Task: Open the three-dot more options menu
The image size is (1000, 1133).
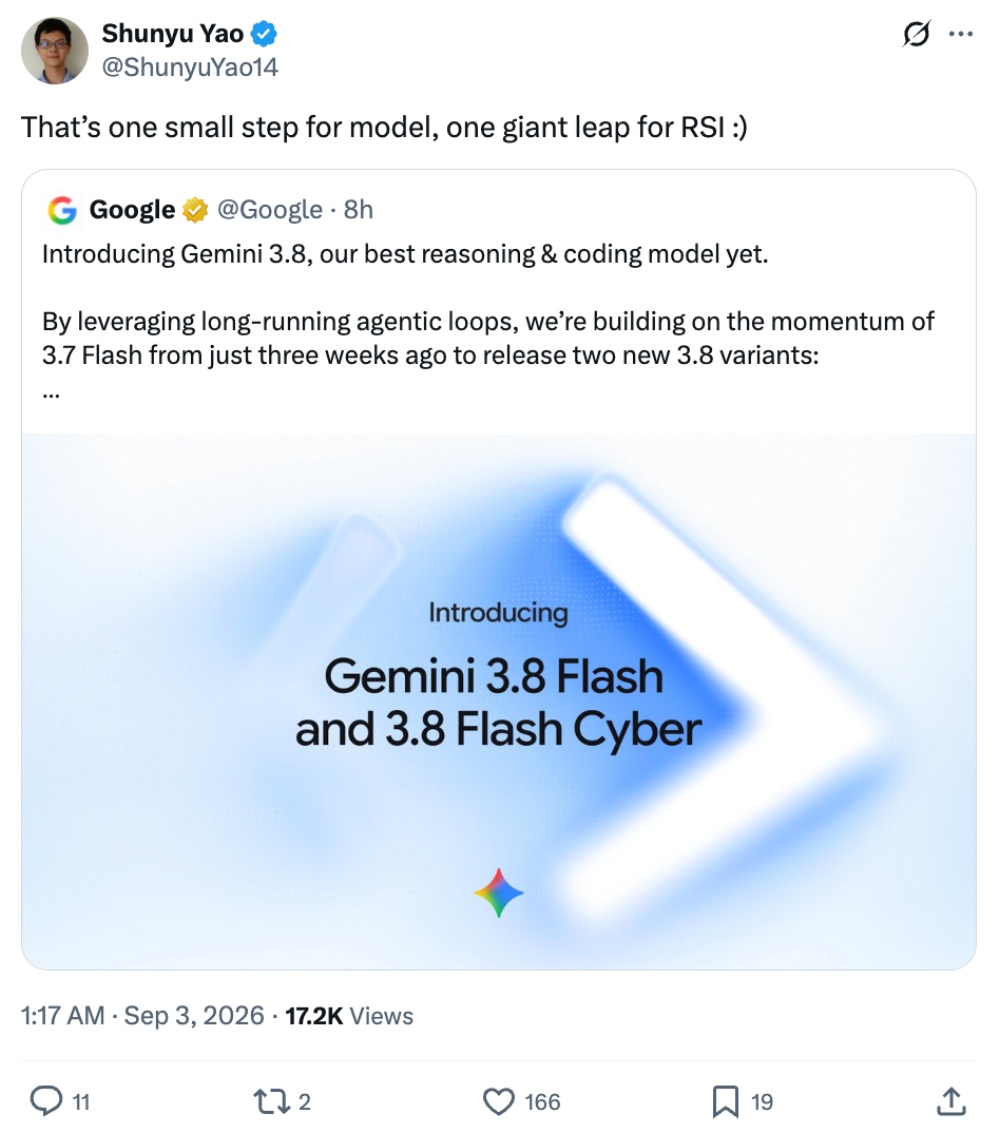Action: tap(960, 33)
